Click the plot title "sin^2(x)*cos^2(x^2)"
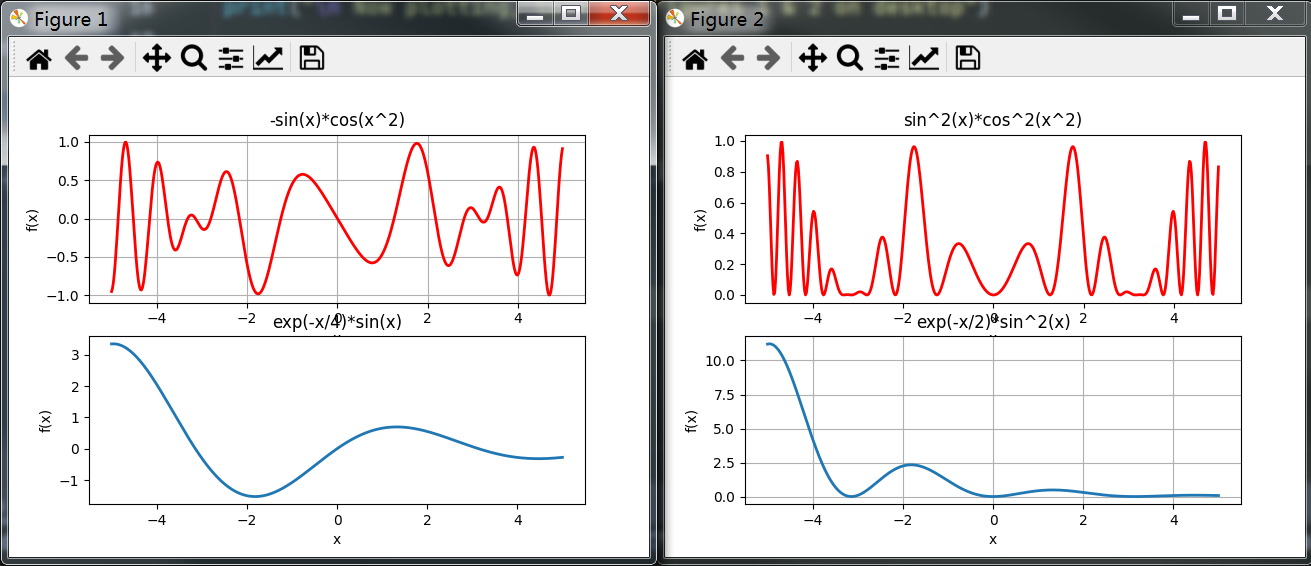 [x=993, y=120]
